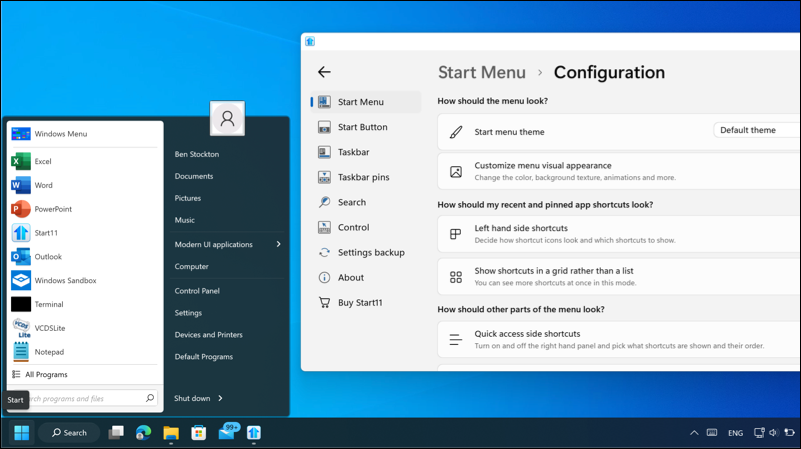Open the Start menu theme dropdown
The height and width of the screenshot is (449, 801).
756,130
